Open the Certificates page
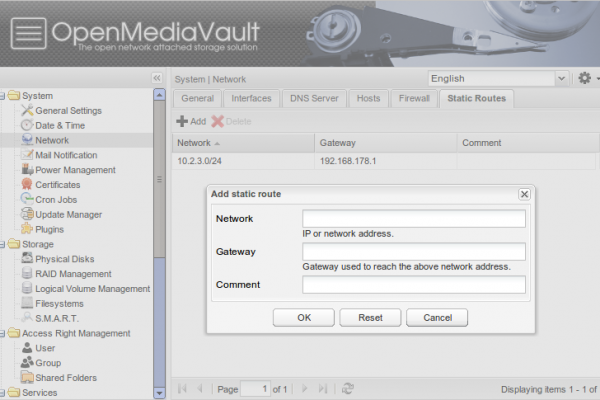 (x=58, y=185)
